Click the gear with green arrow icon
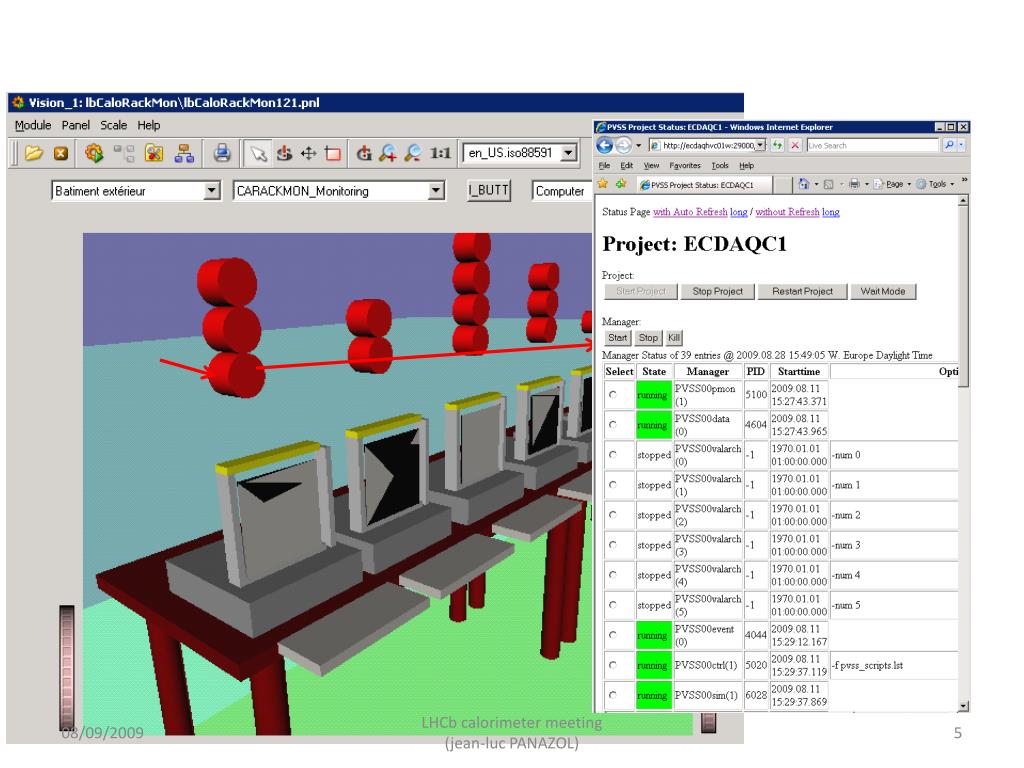 click(x=94, y=153)
